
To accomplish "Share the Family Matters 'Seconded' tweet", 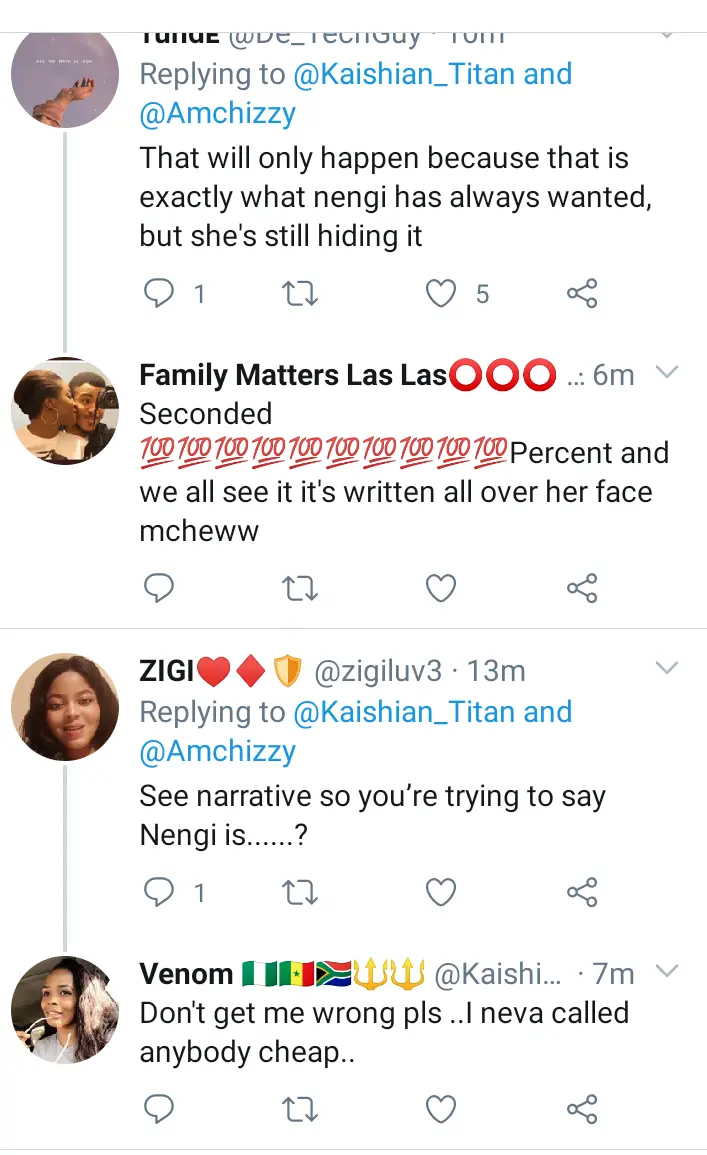I will 582,589.
